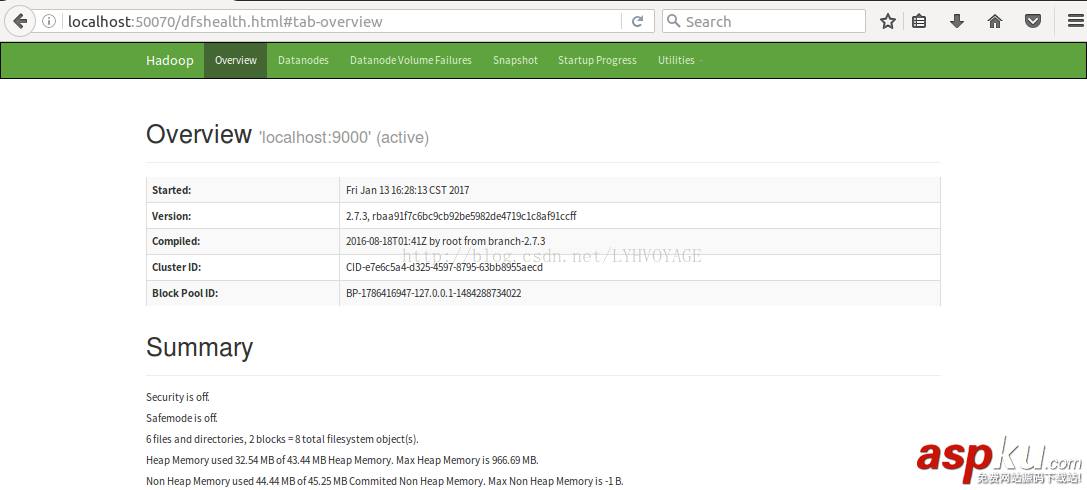Open the Snapshot tab
This screenshot has width=1087, height=490.
pos(515,60)
